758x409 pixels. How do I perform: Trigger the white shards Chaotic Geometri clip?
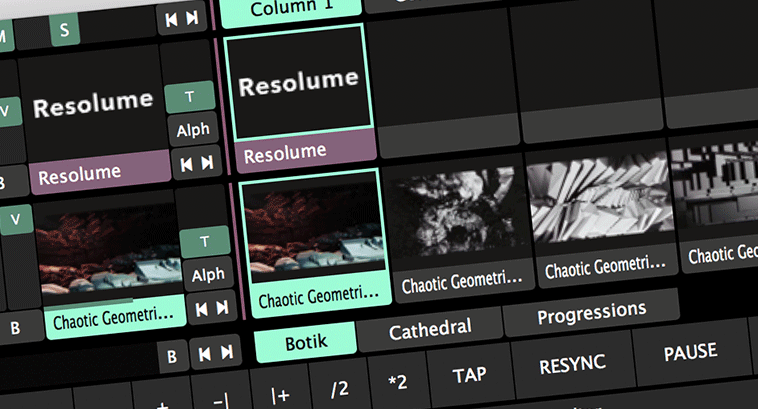(x=600, y=198)
